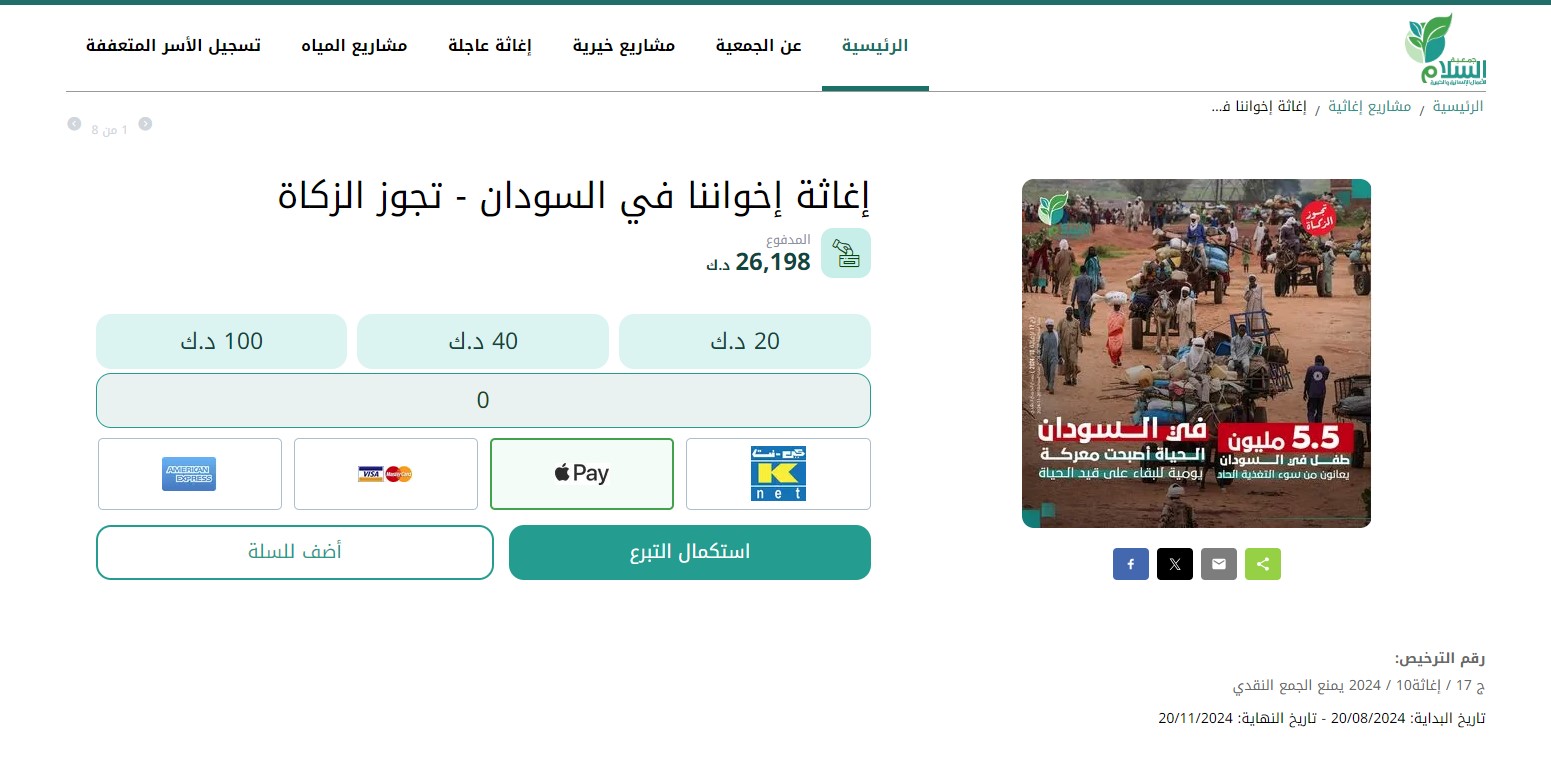The height and width of the screenshot is (779, 1551).
Task: Click the استكمال التبرع button
Action: tap(690, 552)
